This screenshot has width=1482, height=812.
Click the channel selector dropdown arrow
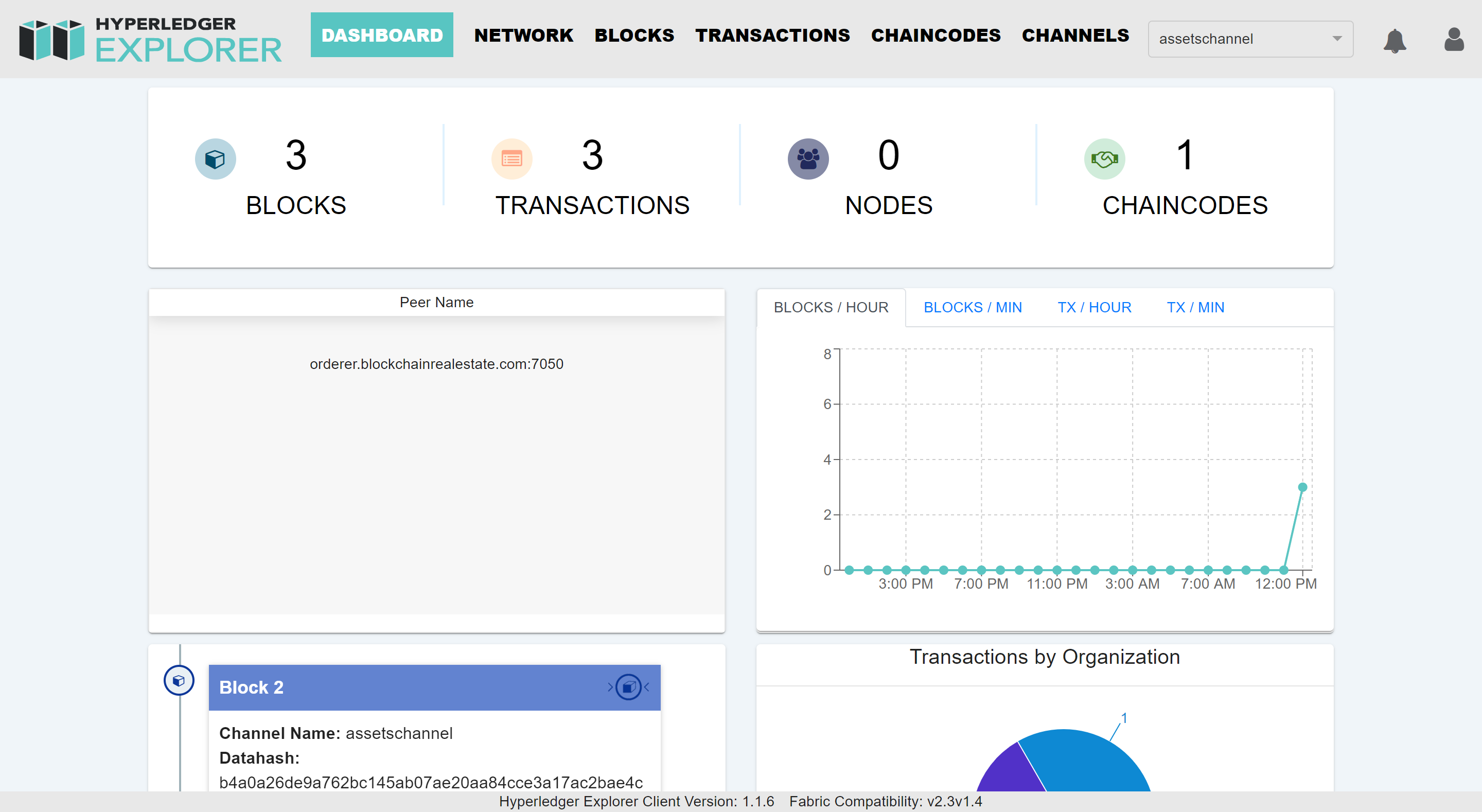click(1337, 39)
